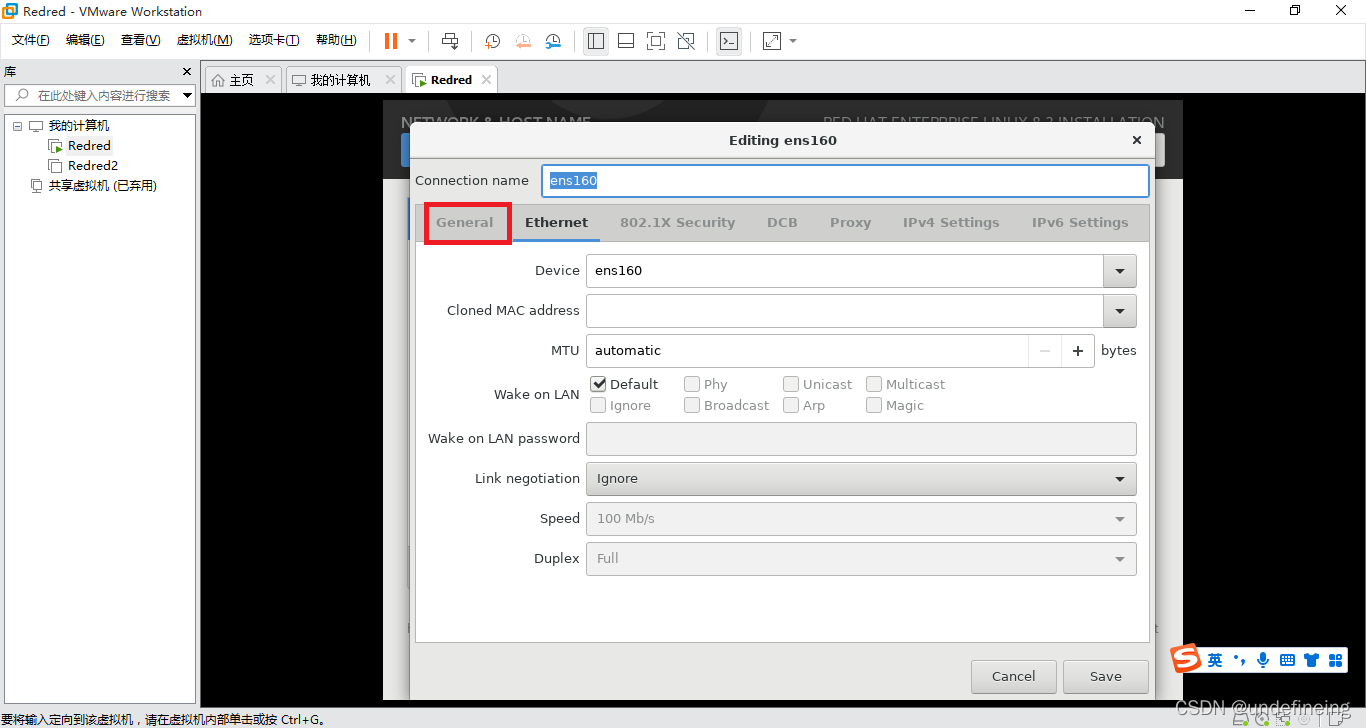This screenshot has height=728, width=1366.
Task: Switch to the 802.1X Security tab
Action: coord(677,223)
